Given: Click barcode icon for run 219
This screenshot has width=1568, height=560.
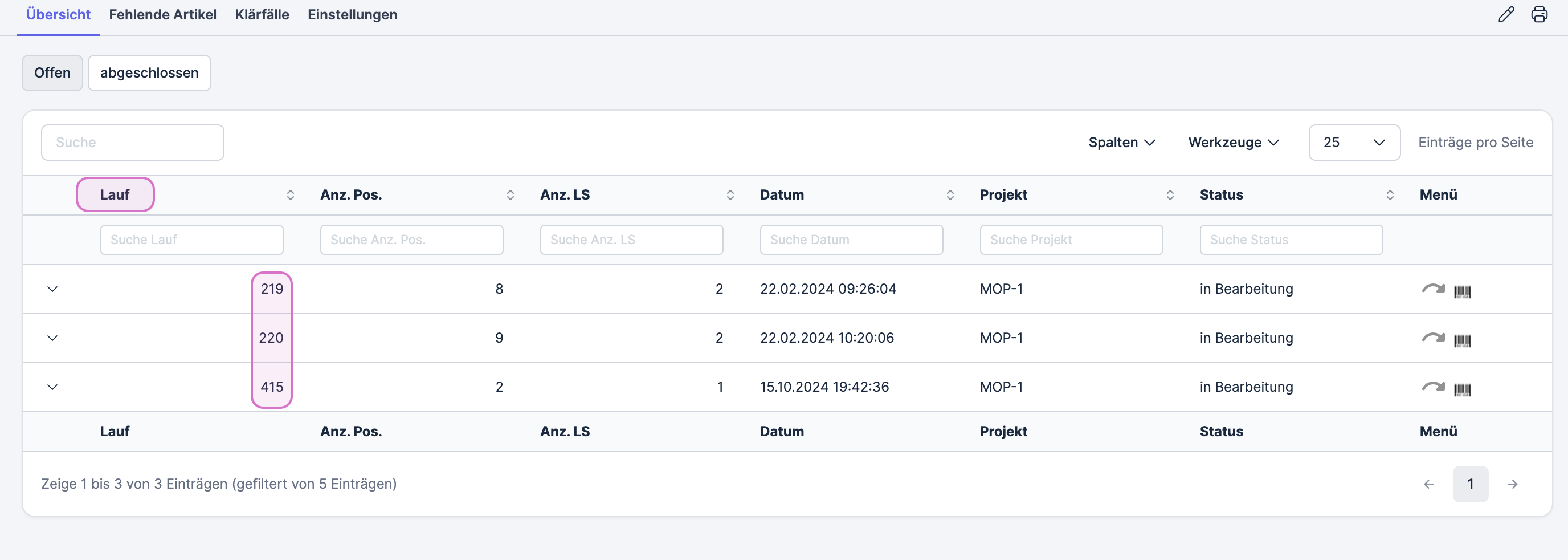Looking at the screenshot, I should (x=1462, y=291).
